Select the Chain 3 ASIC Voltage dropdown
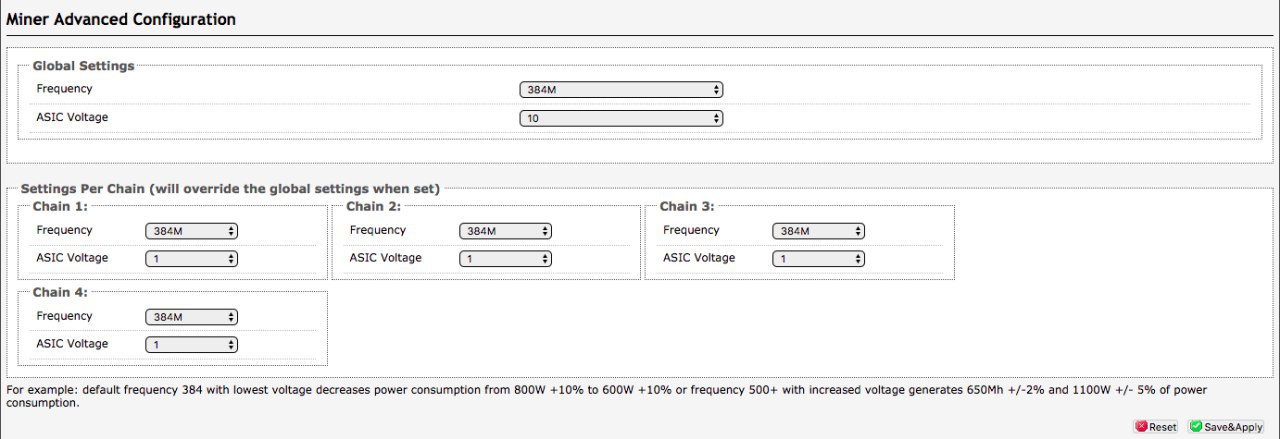The image size is (1280, 439). click(x=819, y=259)
